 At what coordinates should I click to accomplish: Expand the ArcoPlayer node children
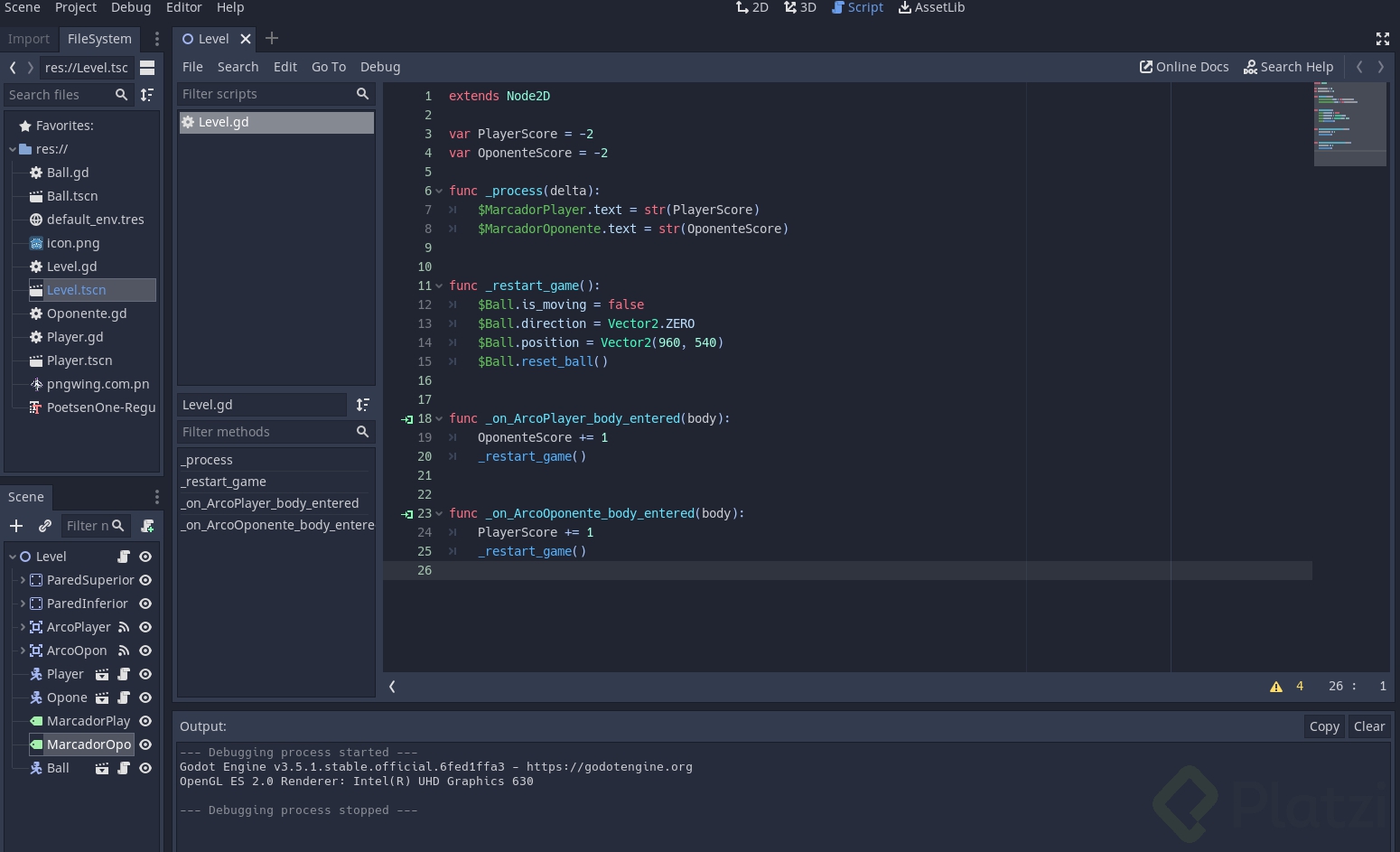[x=23, y=627]
